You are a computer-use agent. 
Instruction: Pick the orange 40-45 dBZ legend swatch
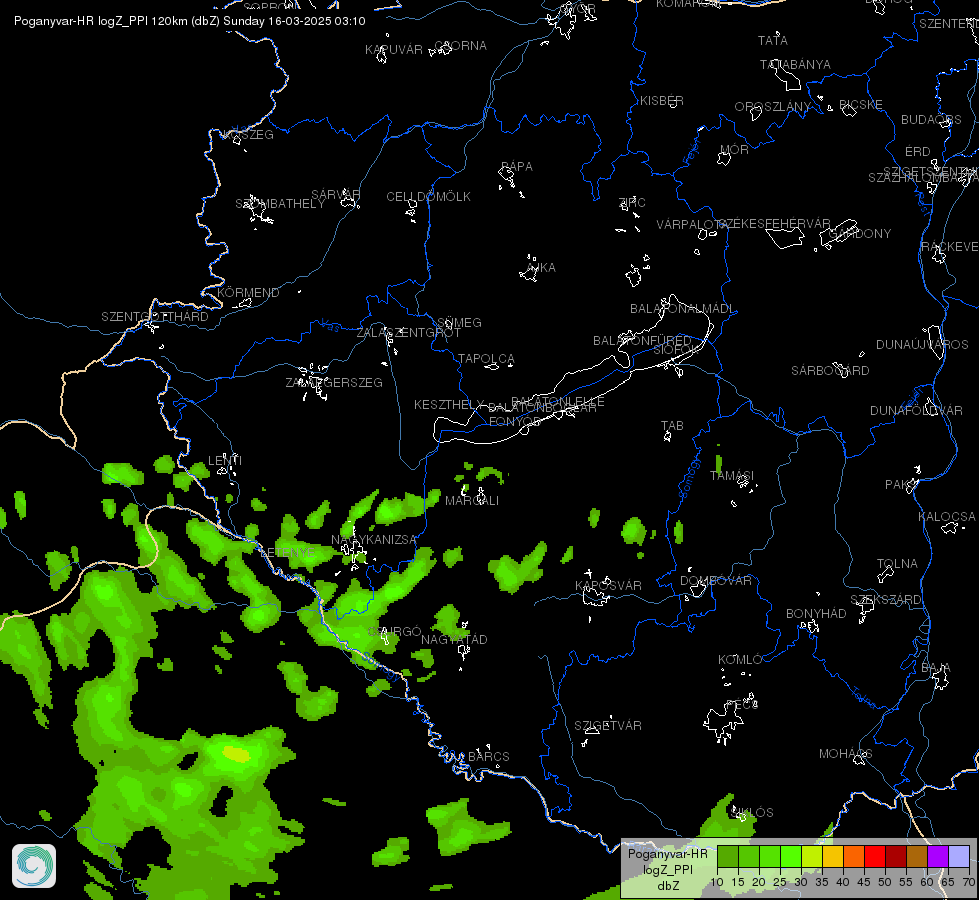(854, 856)
